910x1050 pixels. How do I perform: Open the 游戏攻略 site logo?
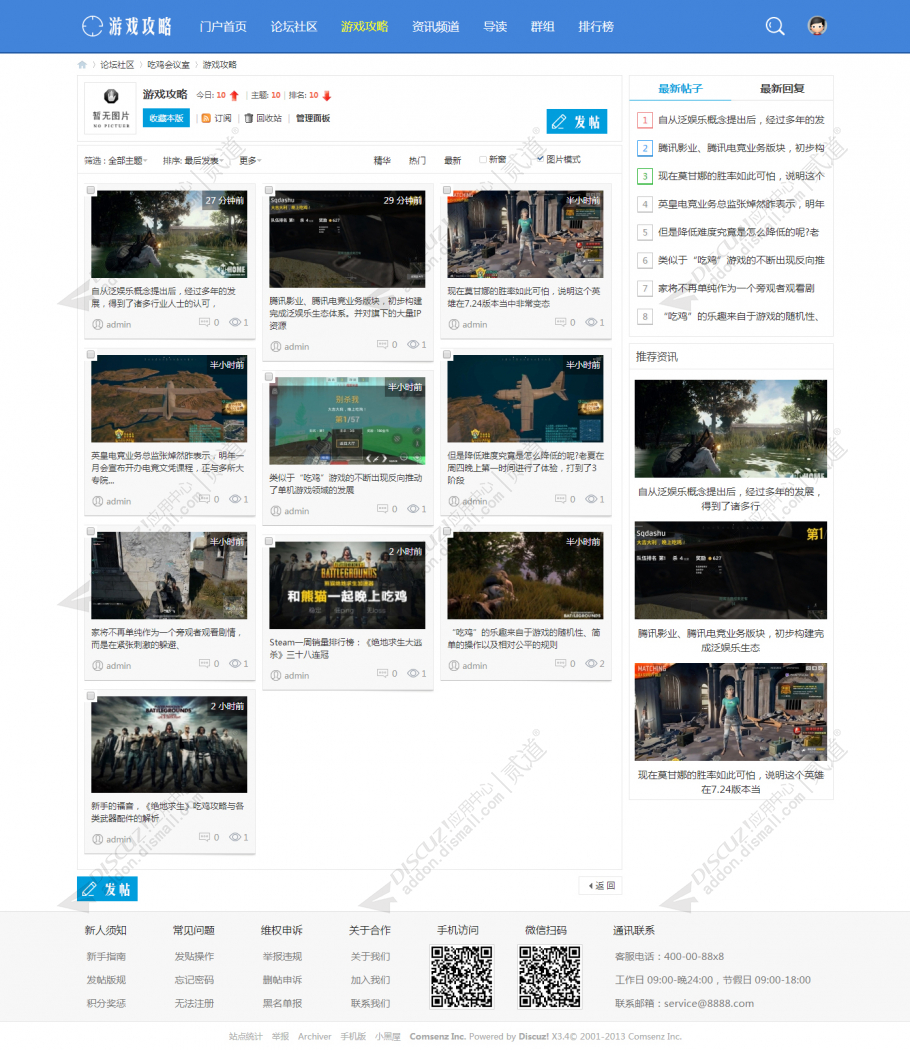coord(127,26)
